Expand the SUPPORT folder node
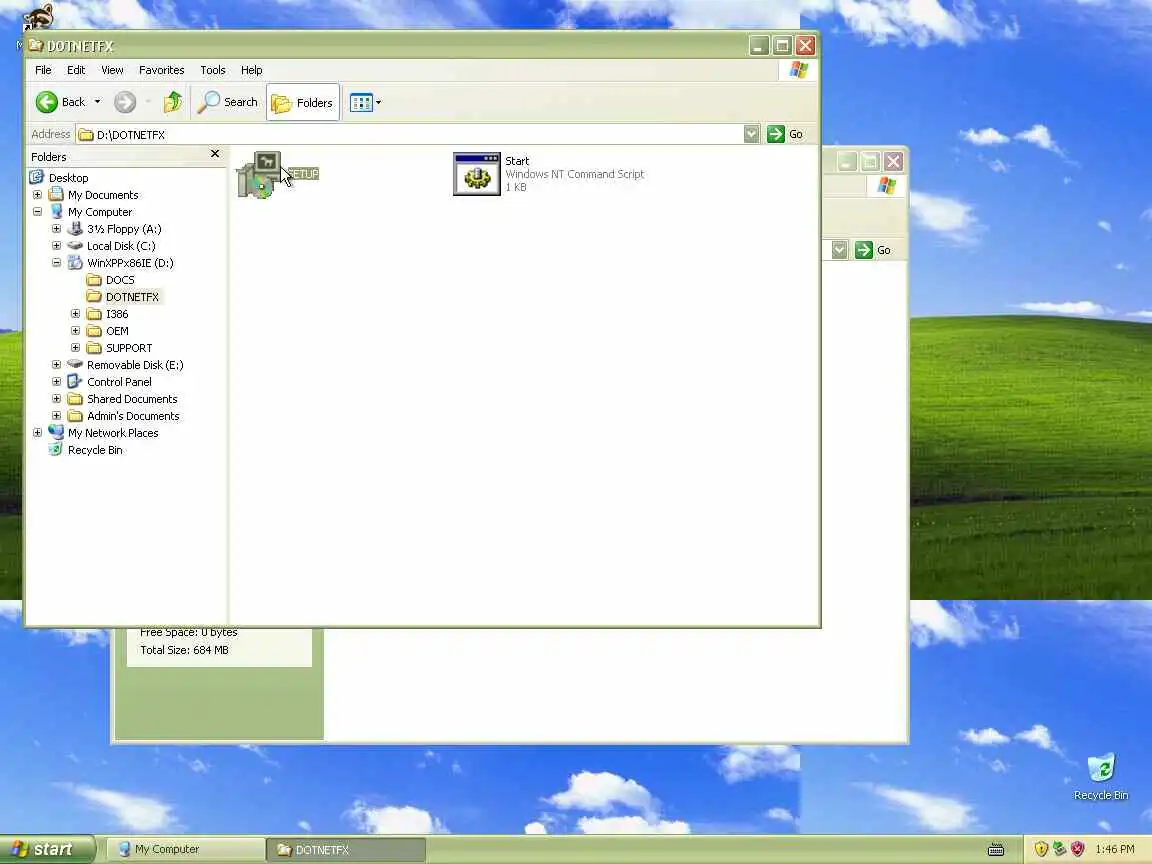This screenshot has height=864, width=1152. (x=76, y=348)
